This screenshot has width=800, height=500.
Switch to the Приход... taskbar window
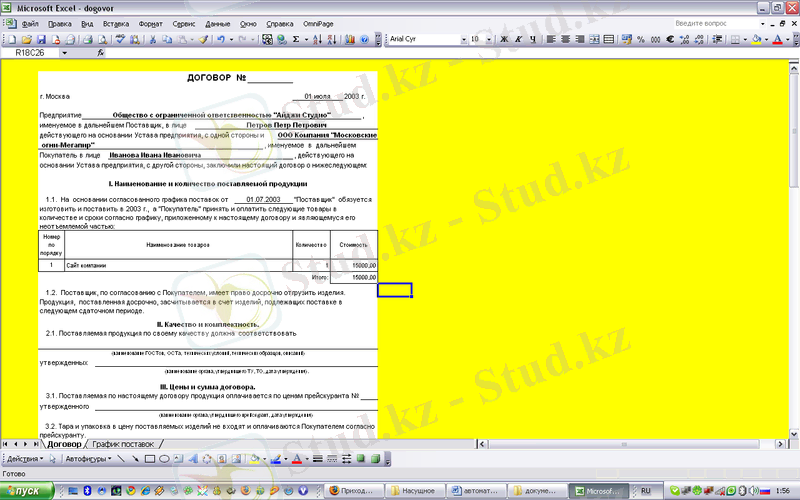click(355, 491)
